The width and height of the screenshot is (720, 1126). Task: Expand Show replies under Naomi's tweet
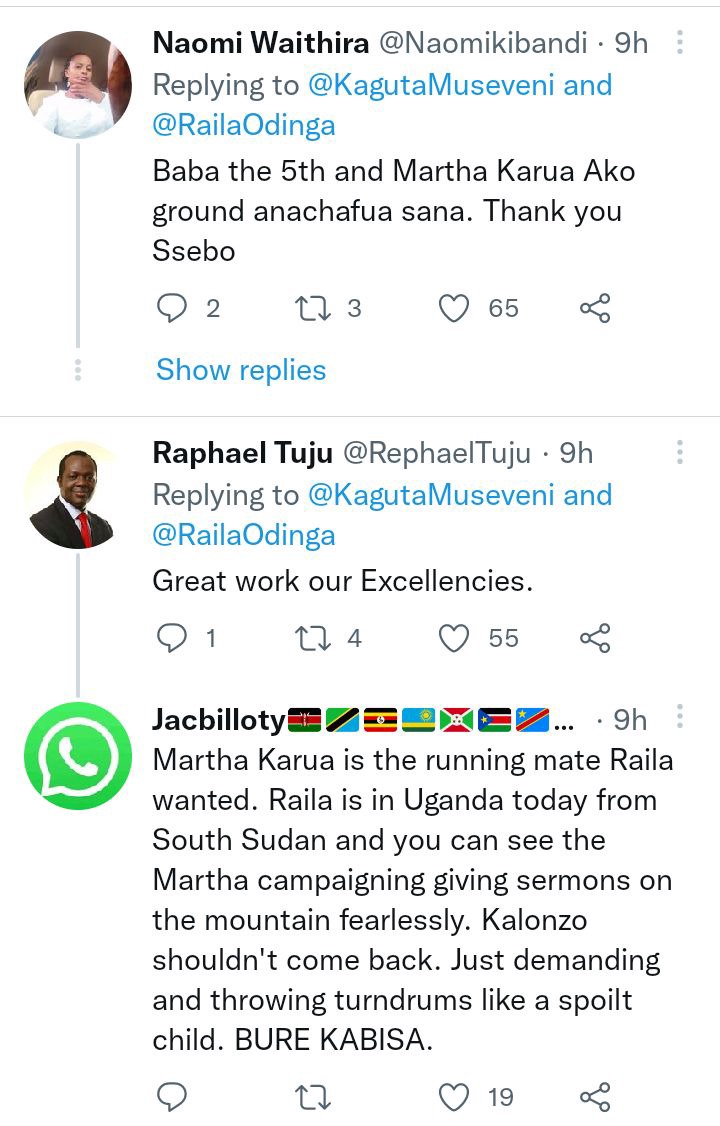(241, 370)
